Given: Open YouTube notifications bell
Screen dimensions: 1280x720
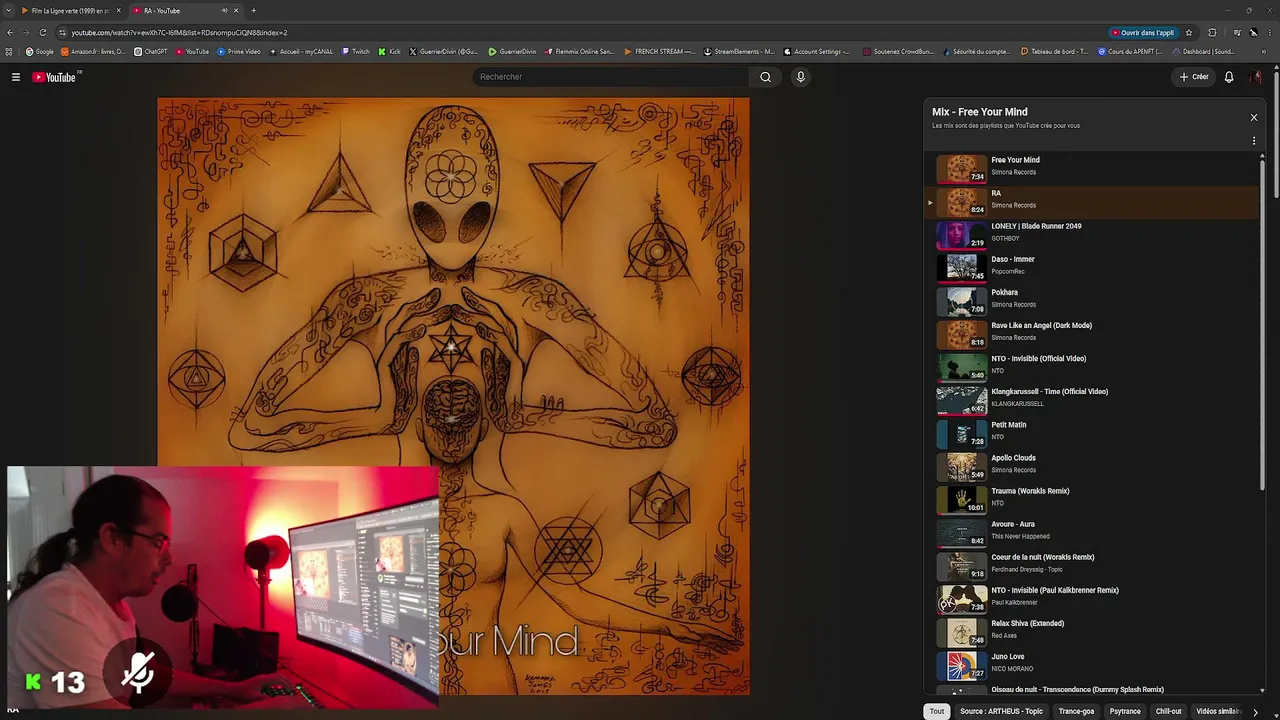Looking at the screenshot, I should pos(1229,77).
